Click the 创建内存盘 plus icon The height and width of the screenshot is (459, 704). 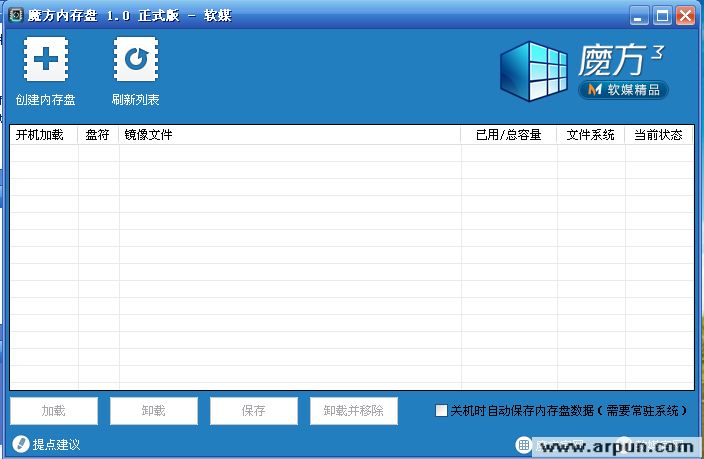[x=46, y=59]
